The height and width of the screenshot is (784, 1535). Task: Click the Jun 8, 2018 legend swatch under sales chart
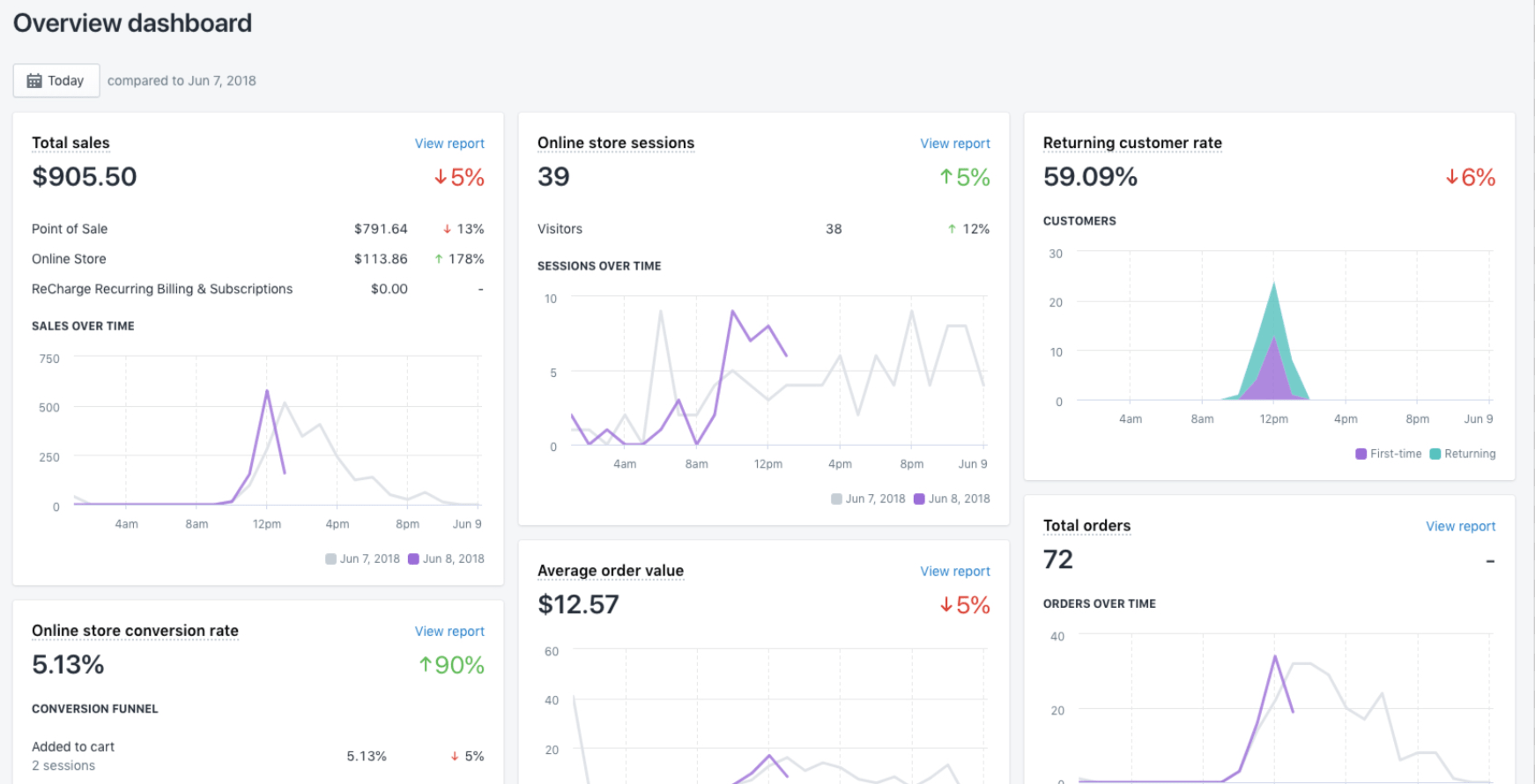[413, 559]
